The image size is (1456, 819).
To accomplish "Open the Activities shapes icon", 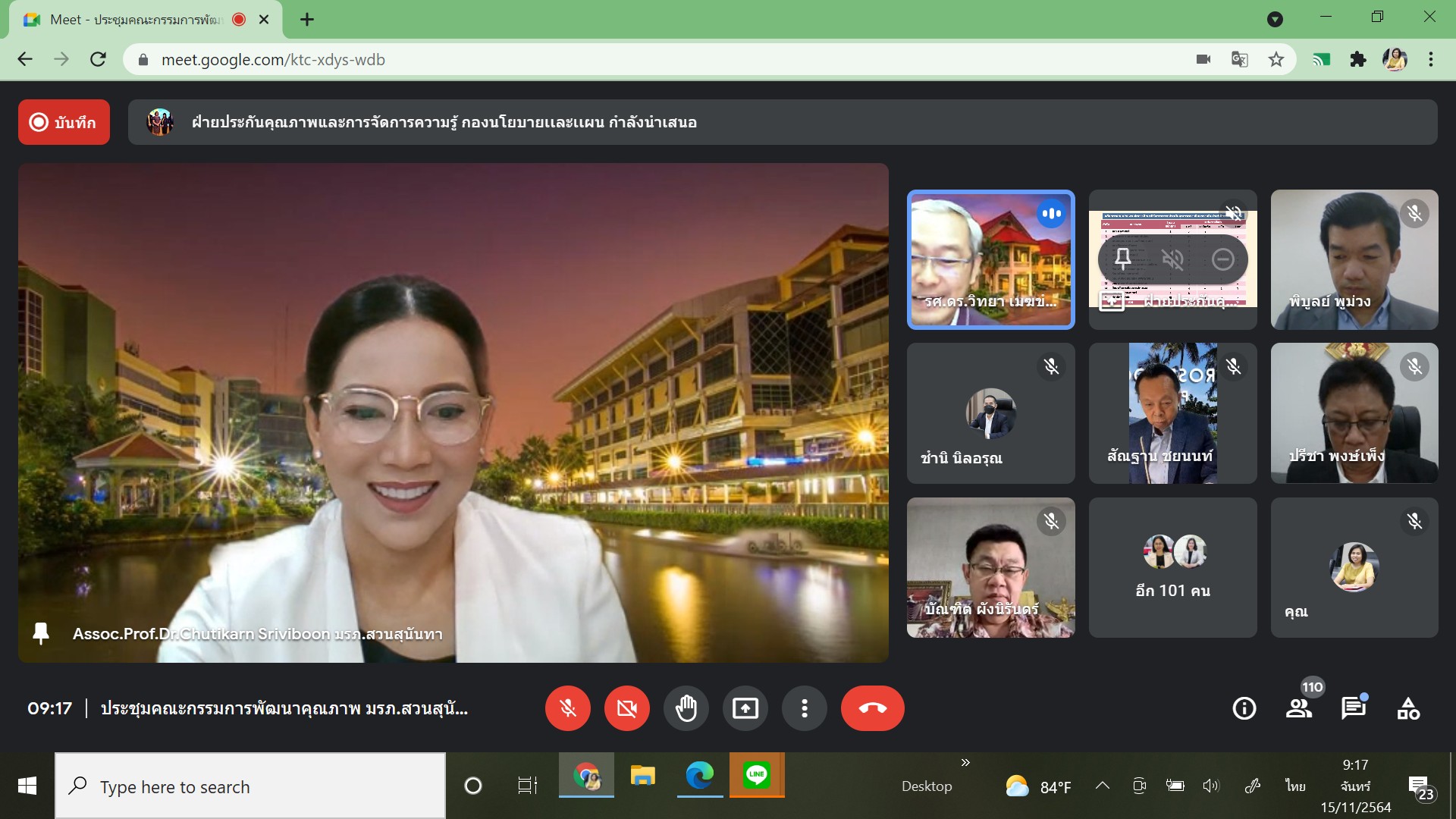I will point(1408,708).
